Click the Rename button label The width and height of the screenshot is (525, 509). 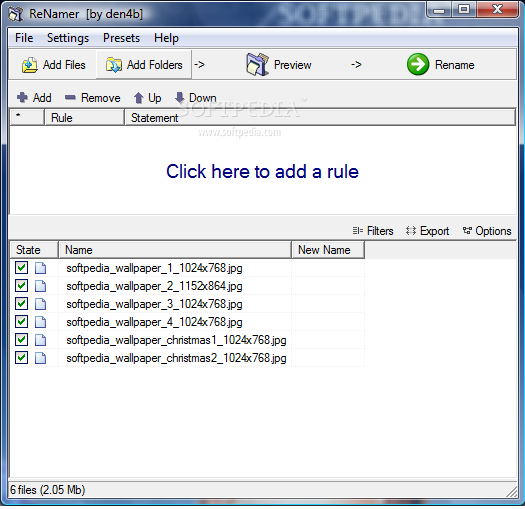pos(454,65)
